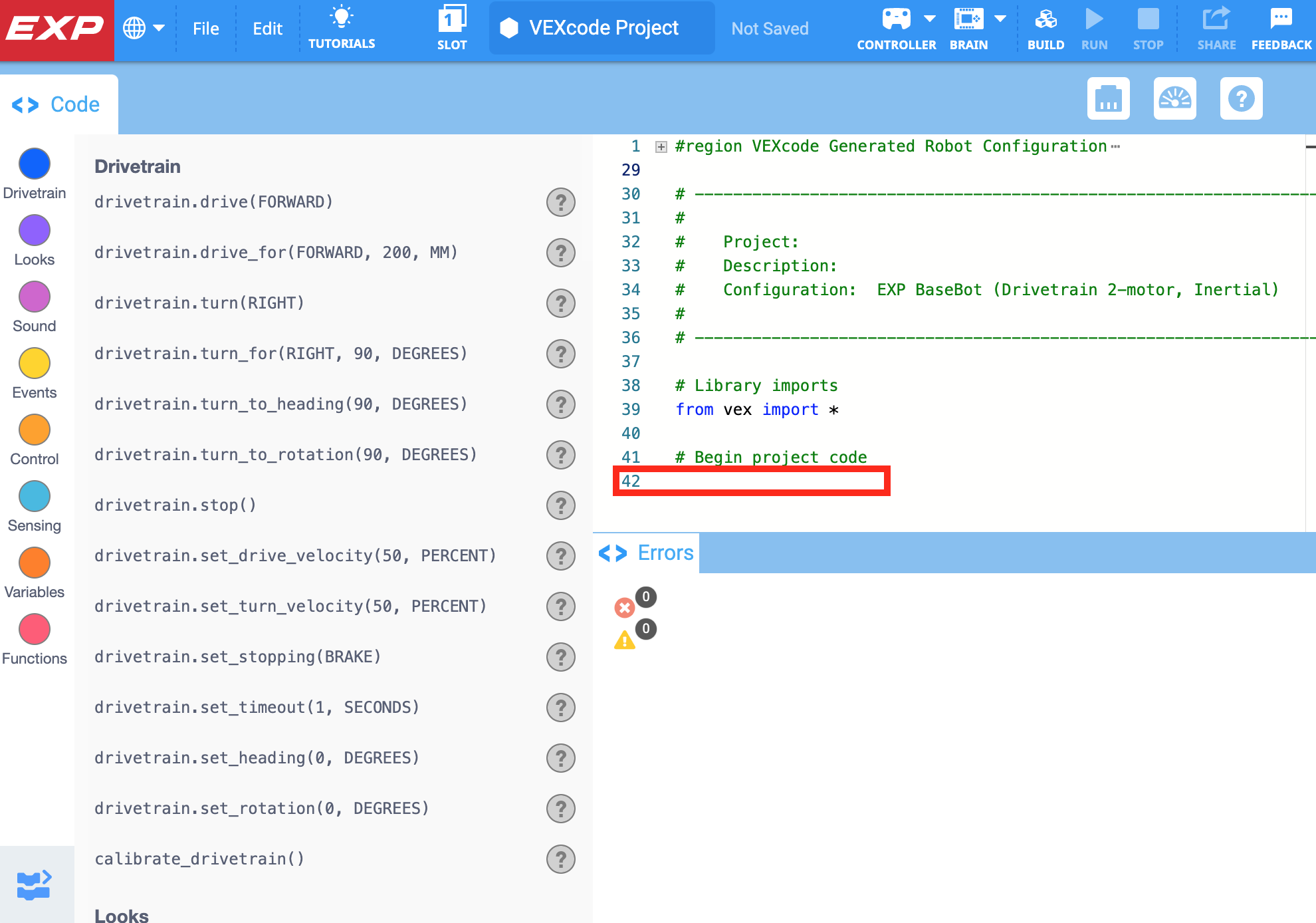
Task: Click help for drivetrain.drive(FORWARD)
Action: [x=561, y=202]
